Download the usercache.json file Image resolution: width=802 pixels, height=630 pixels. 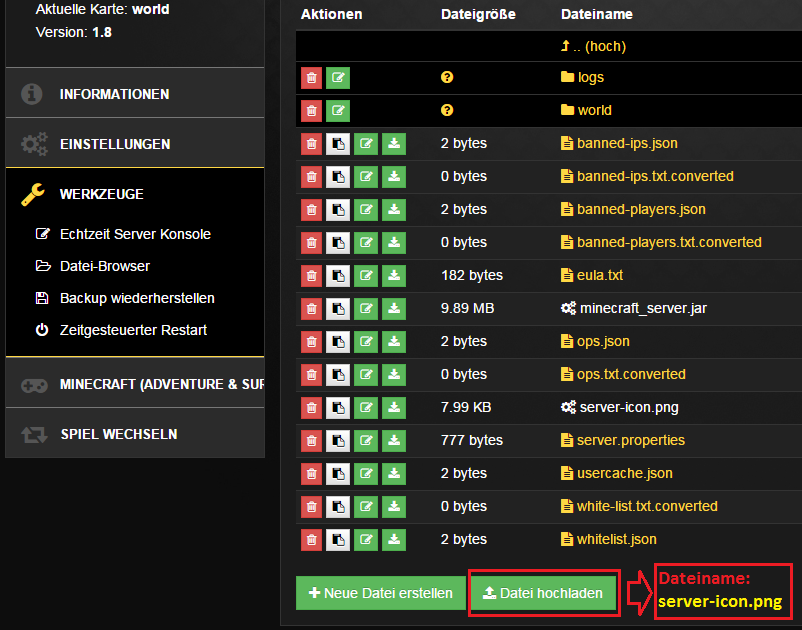tap(394, 474)
